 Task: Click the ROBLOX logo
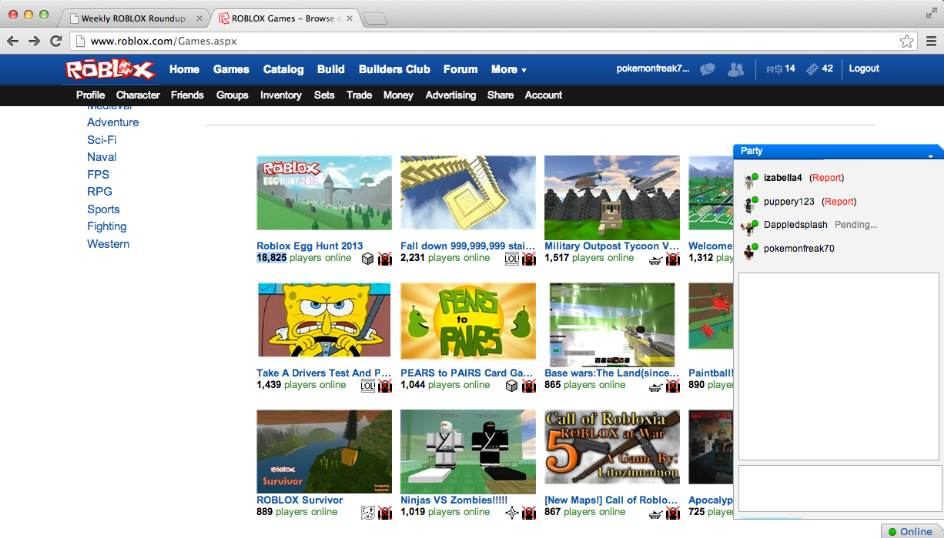[x=110, y=69]
